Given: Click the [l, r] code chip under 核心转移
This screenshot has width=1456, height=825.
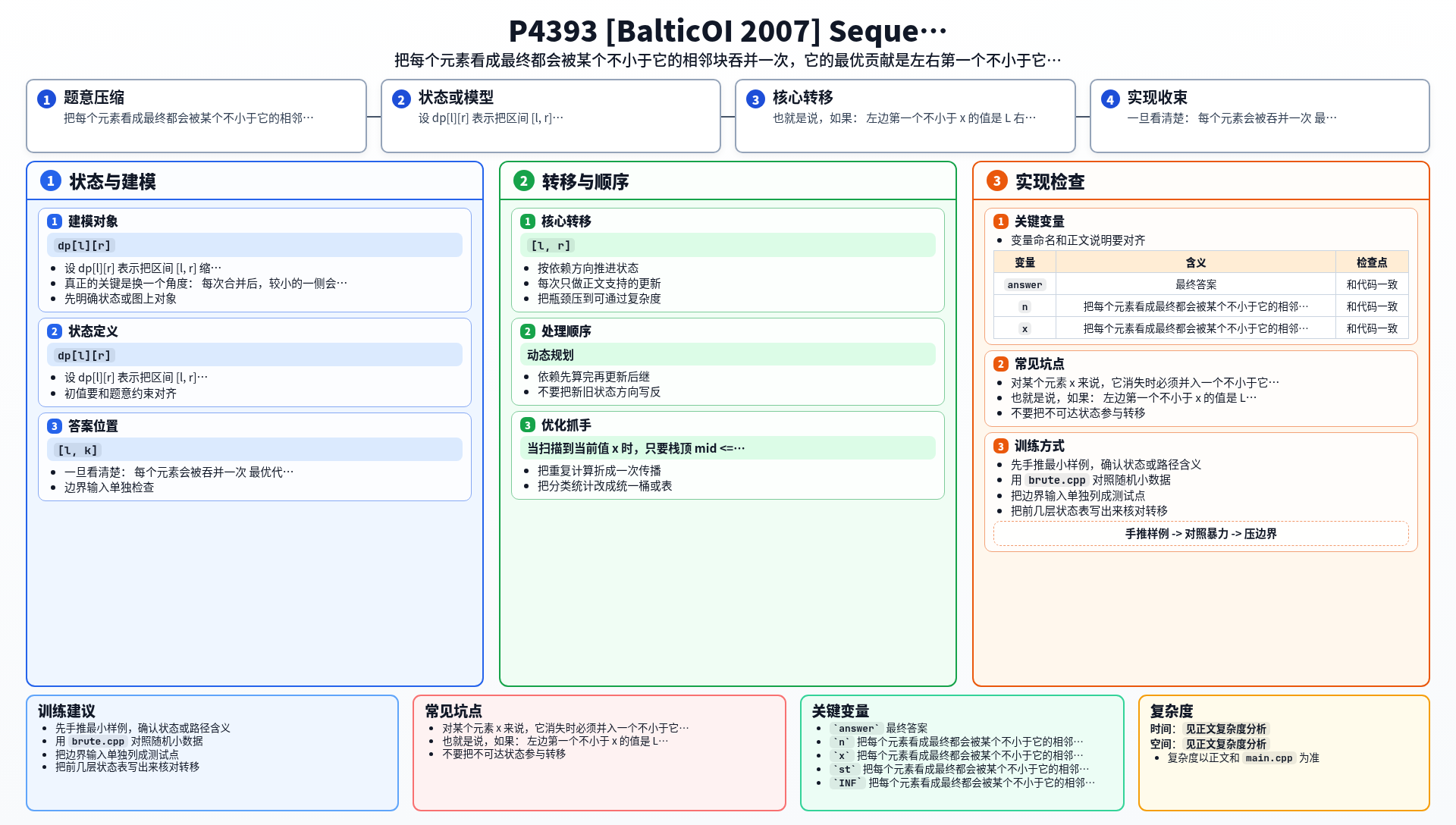Looking at the screenshot, I should point(551,246).
